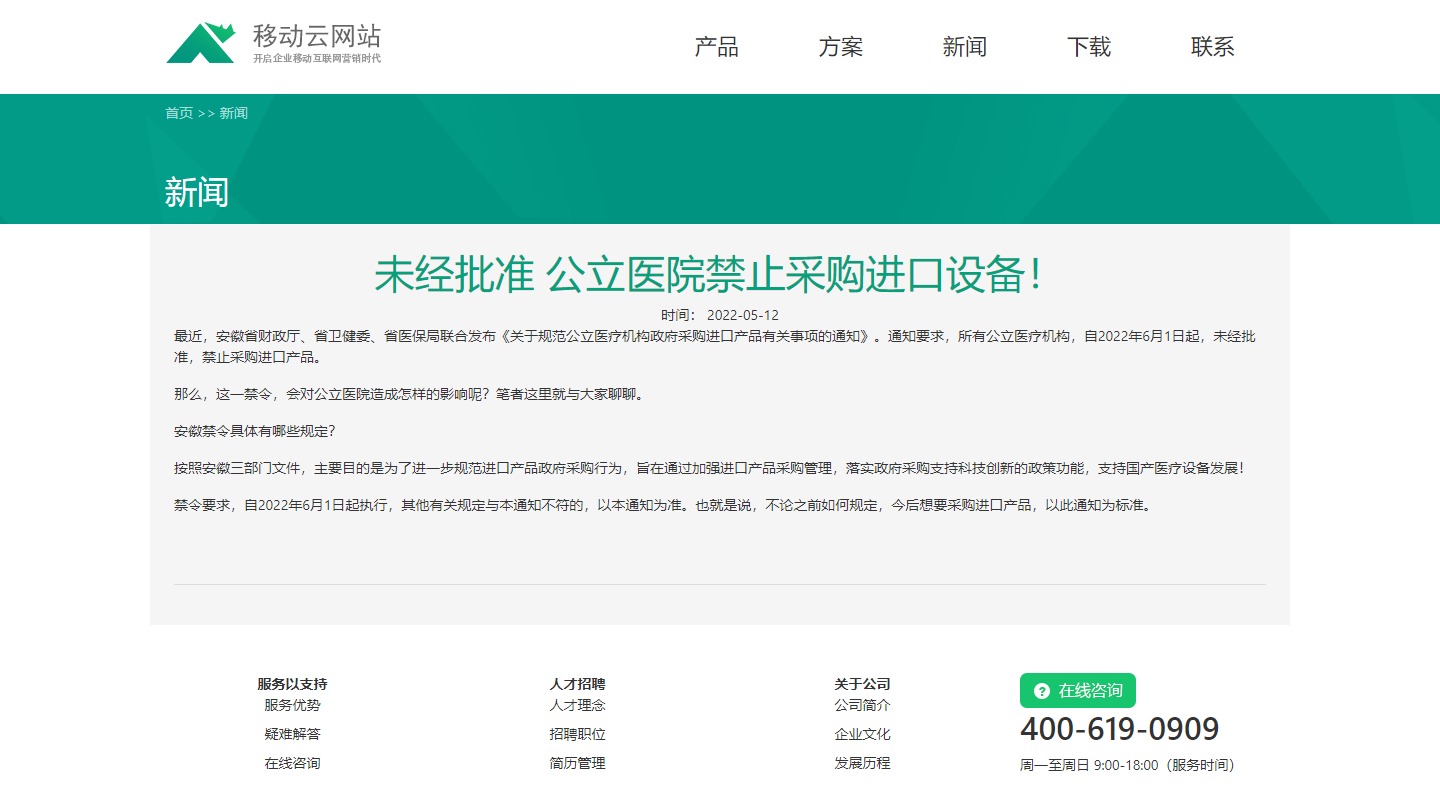1440x791 pixels.
Task: Click the 首页 breadcrumb link
Action: tap(179, 113)
